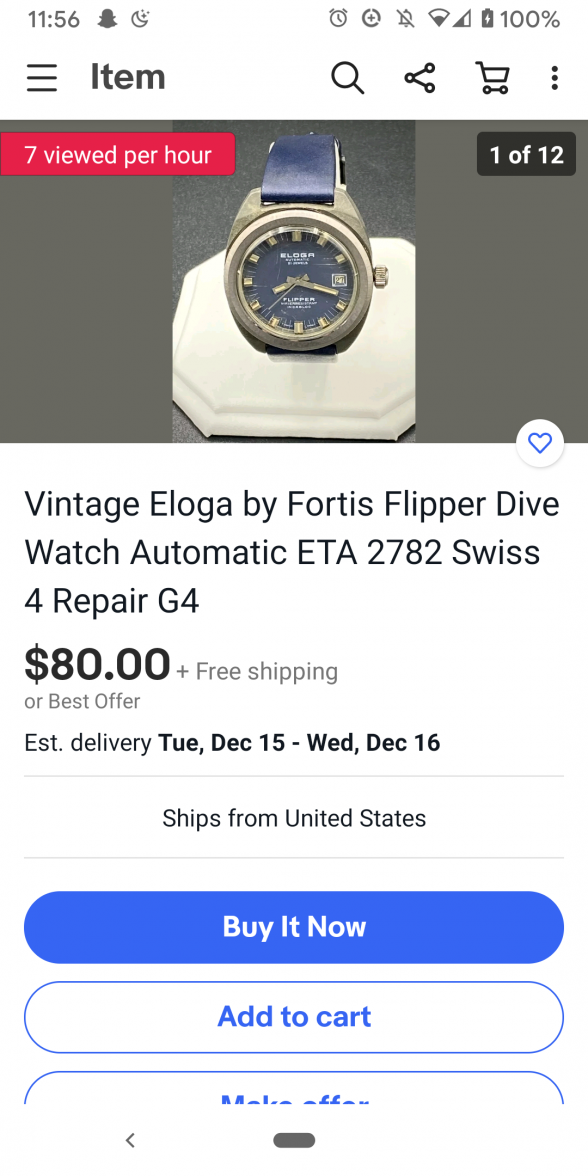Tap the $80.00 price text
This screenshot has width=588, height=1176.
98,664
